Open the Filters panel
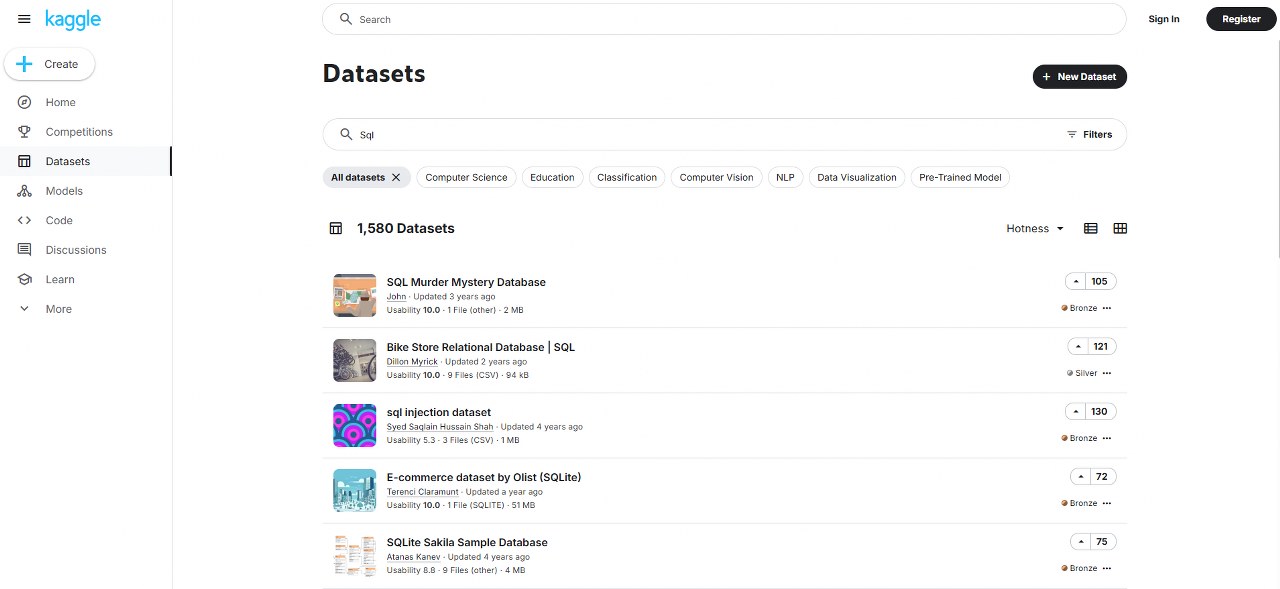Screen dimensions: 1280x589 [x=1089, y=134]
